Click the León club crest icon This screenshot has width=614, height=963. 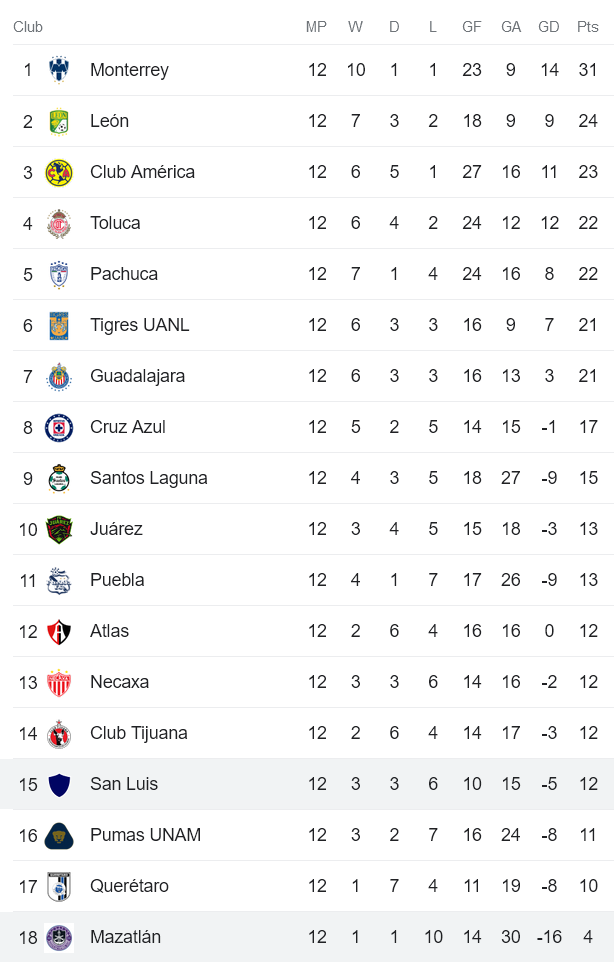pos(59,121)
